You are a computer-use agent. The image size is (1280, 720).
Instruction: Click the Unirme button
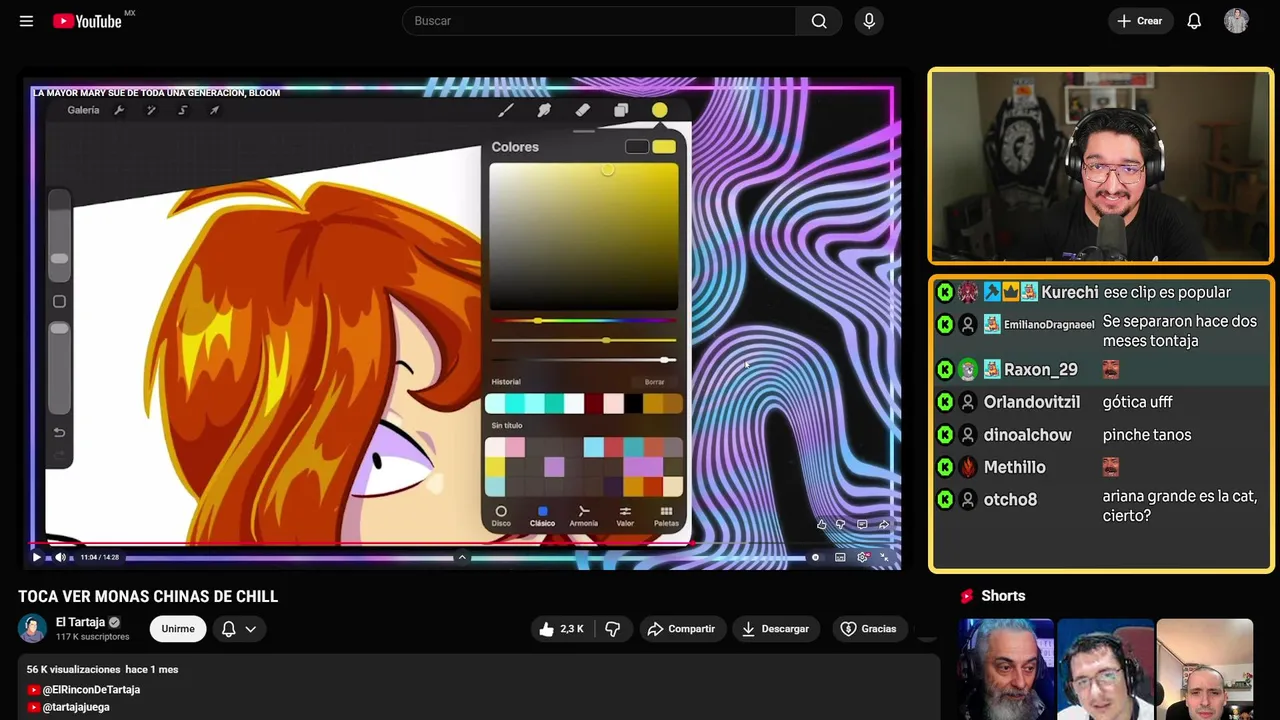tap(178, 629)
